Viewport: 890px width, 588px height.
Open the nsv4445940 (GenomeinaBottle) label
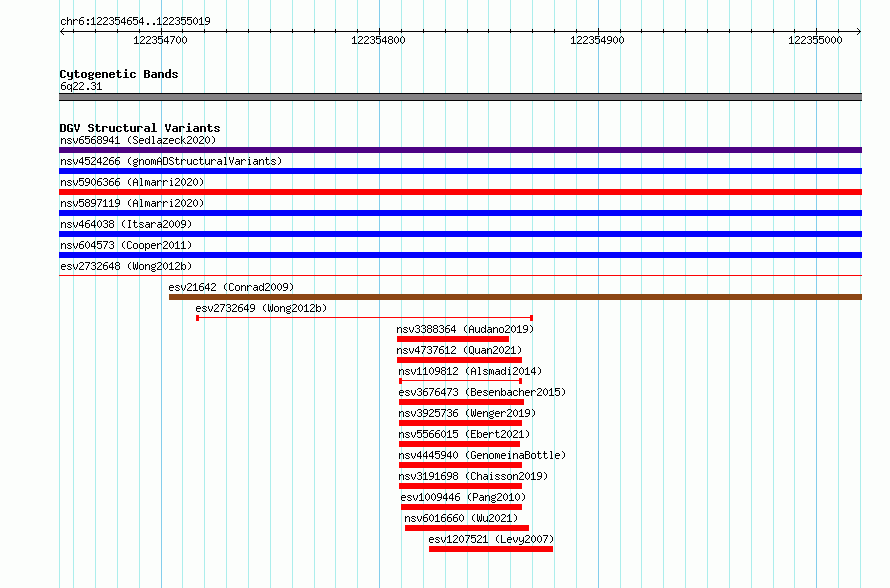482,455
